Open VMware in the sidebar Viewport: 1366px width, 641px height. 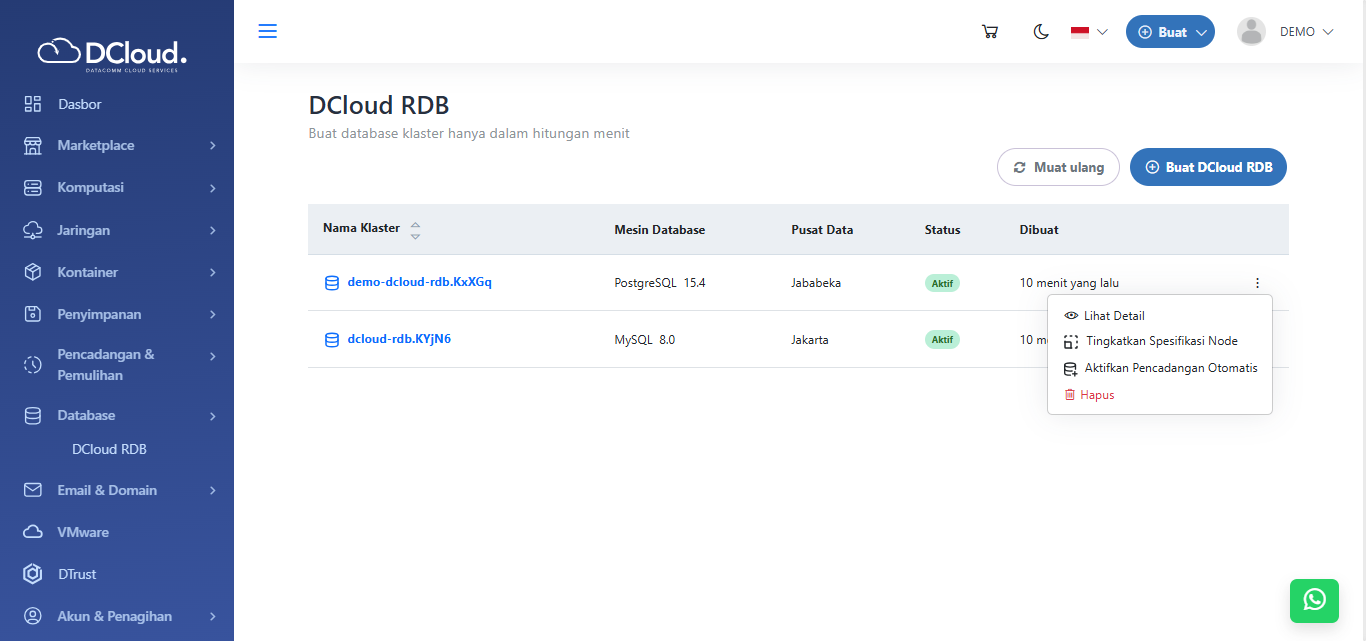pos(83,532)
